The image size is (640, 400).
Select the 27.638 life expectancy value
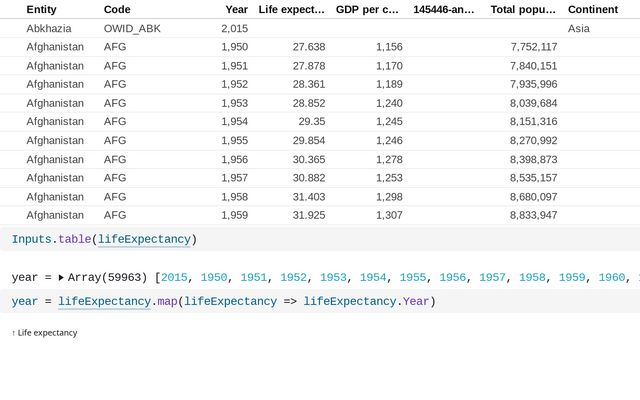[308, 47]
